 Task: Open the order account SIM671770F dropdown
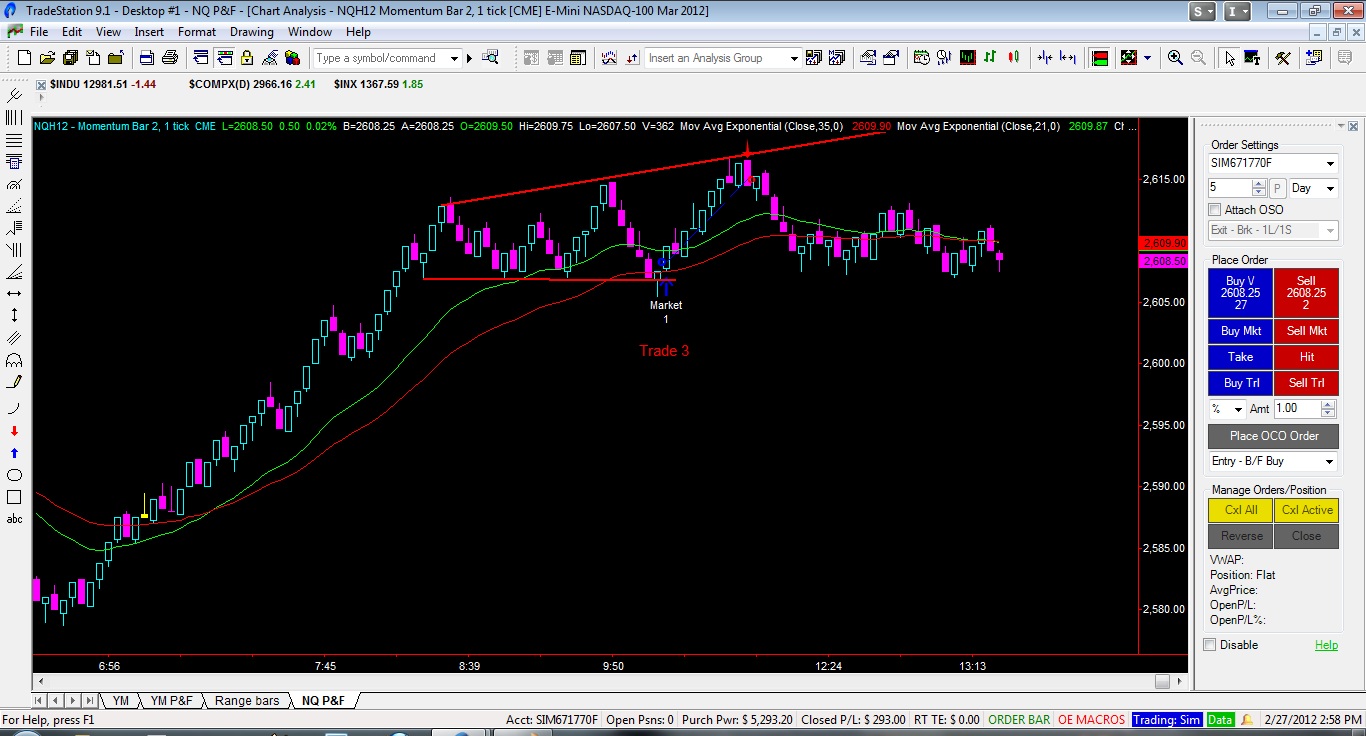point(1330,163)
